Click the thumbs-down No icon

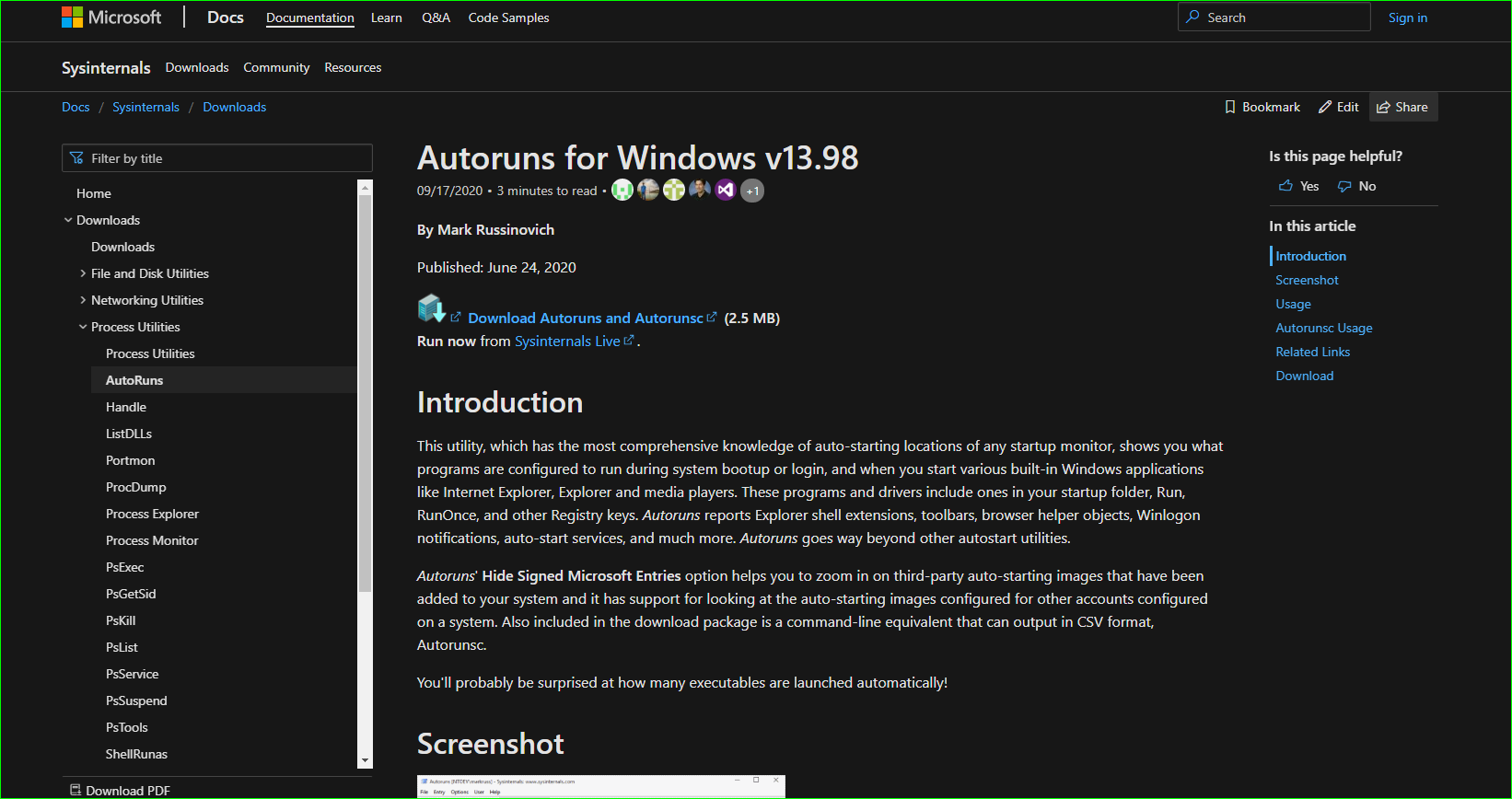(x=1344, y=186)
